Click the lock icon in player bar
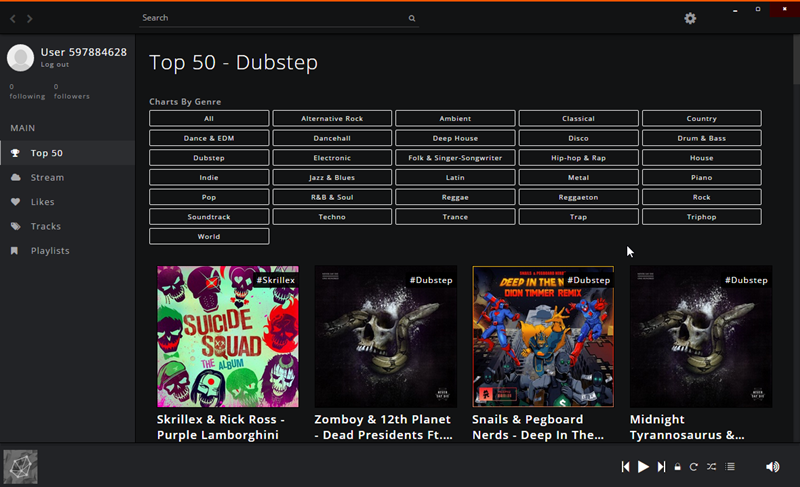Image resolution: width=800 pixels, height=487 pixels. click(678, 467)
